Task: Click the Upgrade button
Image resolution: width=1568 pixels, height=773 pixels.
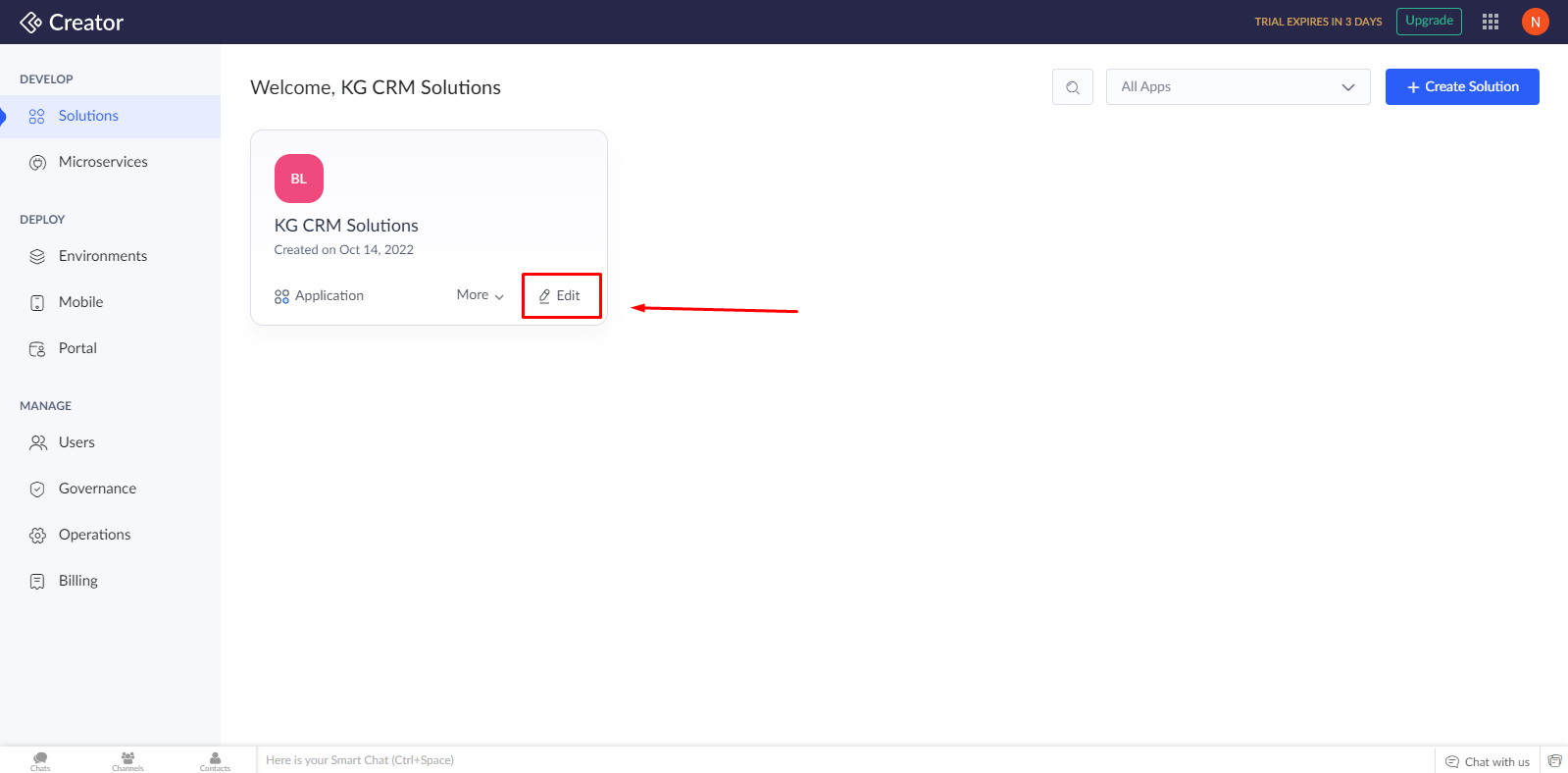Action: pos(1429,21)
